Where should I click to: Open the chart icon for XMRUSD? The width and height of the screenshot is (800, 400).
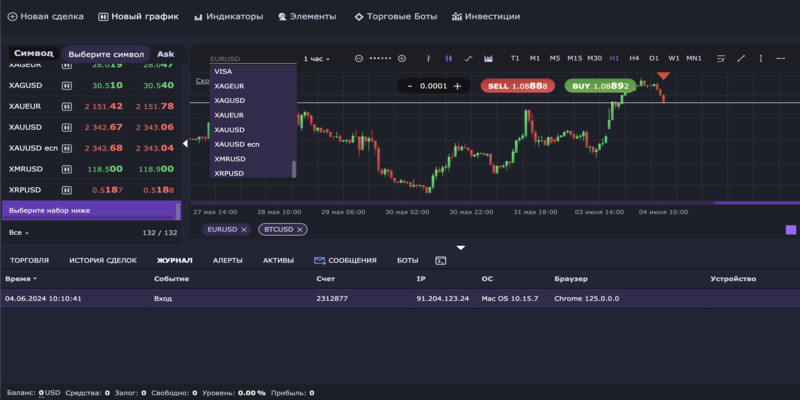(x=66, y=169)
